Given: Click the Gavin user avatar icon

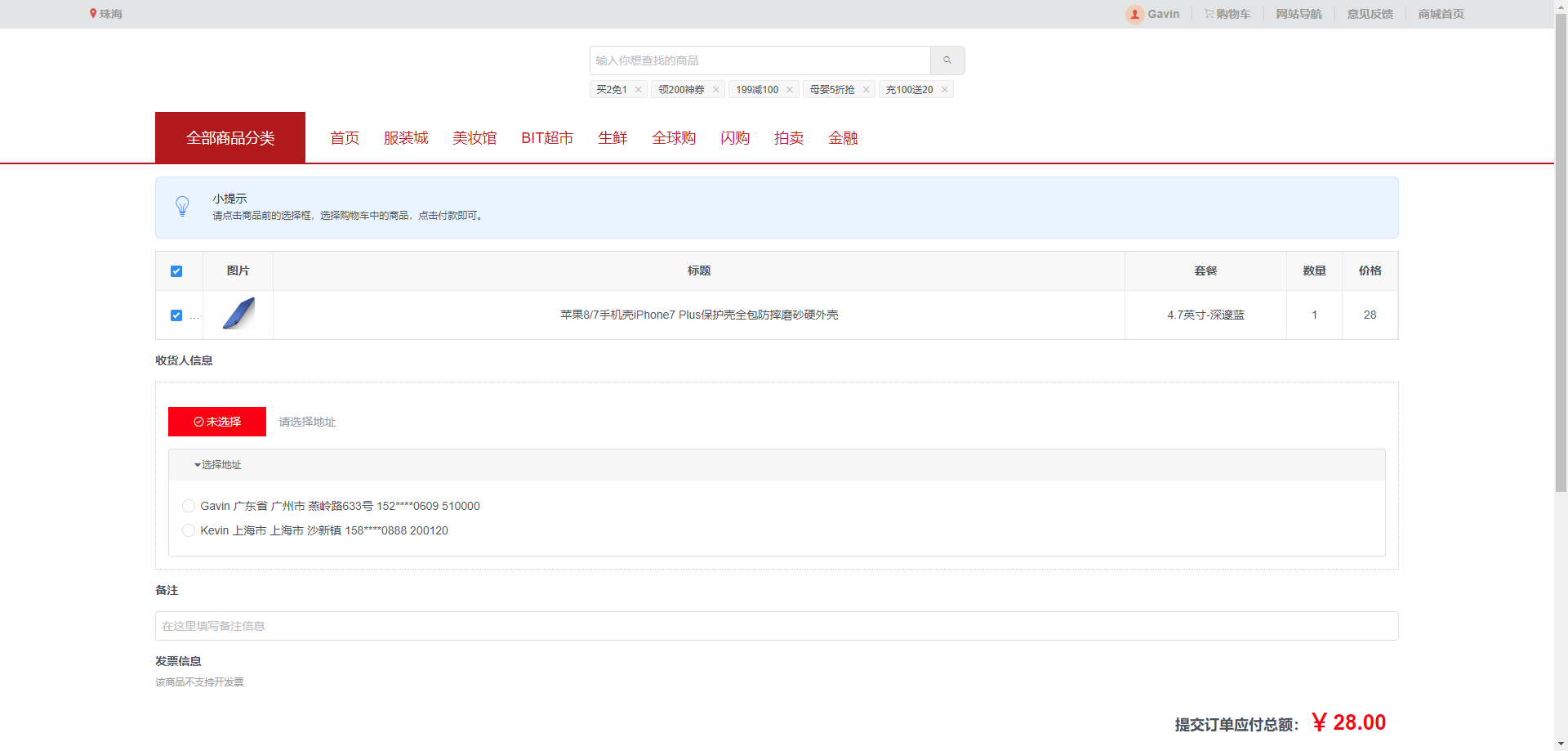Looking at the screenshot, I should [x=1134, y=14].
